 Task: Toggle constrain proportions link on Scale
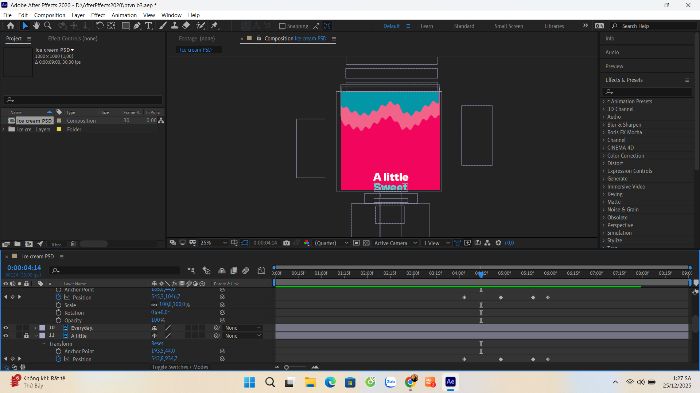tap(154, 305)
